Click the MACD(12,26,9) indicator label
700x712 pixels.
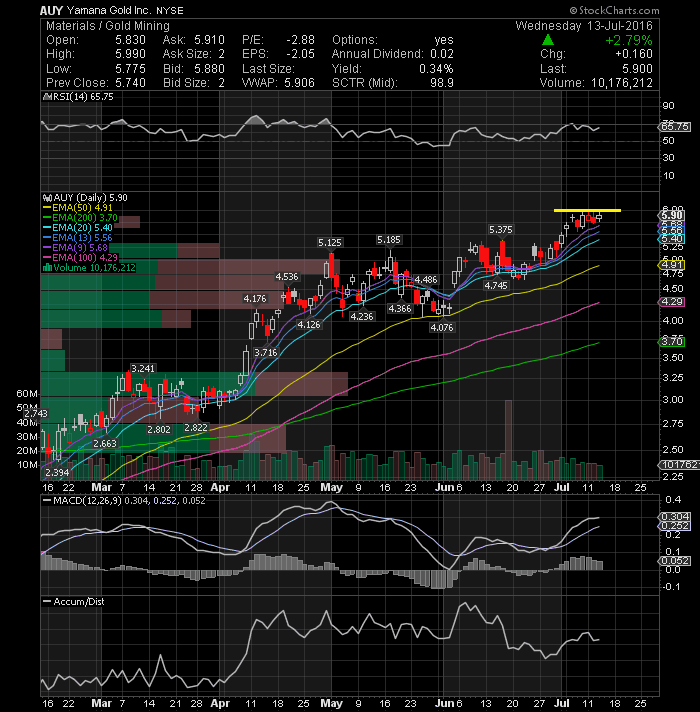[87, 500]
